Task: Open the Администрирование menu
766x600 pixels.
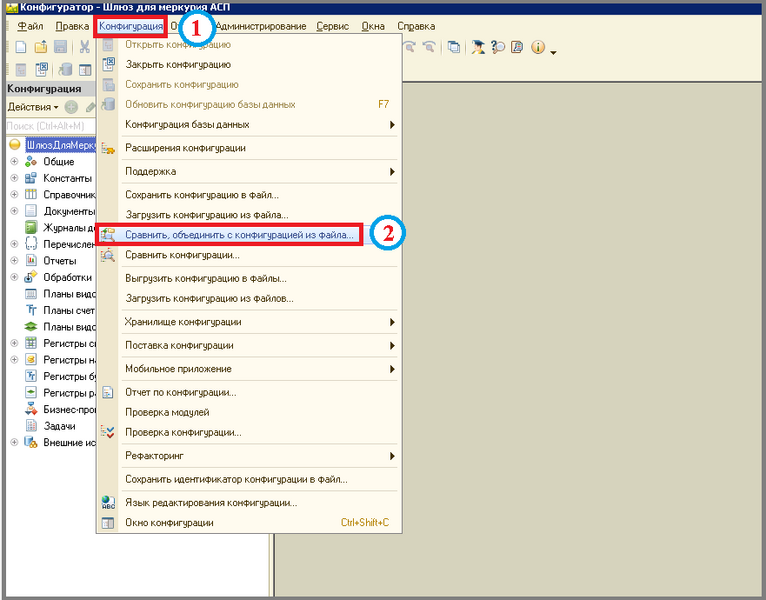Action: click(x=261, y=26)
